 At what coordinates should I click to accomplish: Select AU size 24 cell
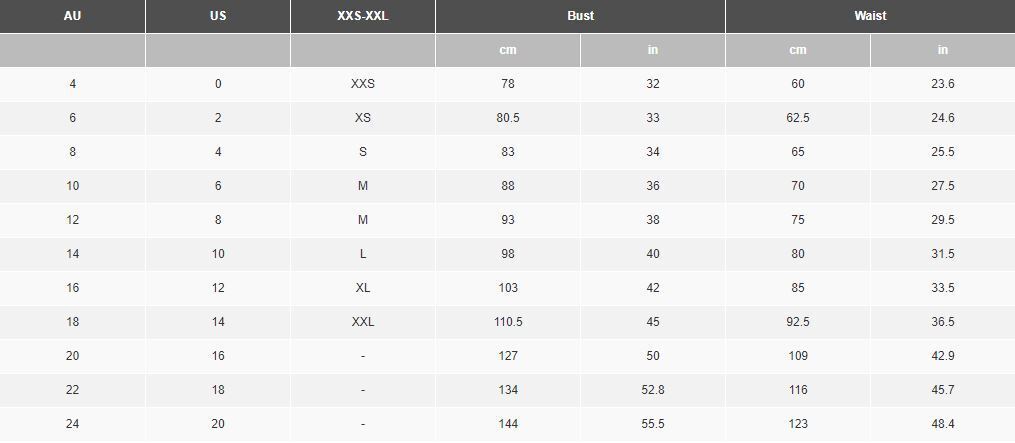pyautogui.click(x=72, y=424)
